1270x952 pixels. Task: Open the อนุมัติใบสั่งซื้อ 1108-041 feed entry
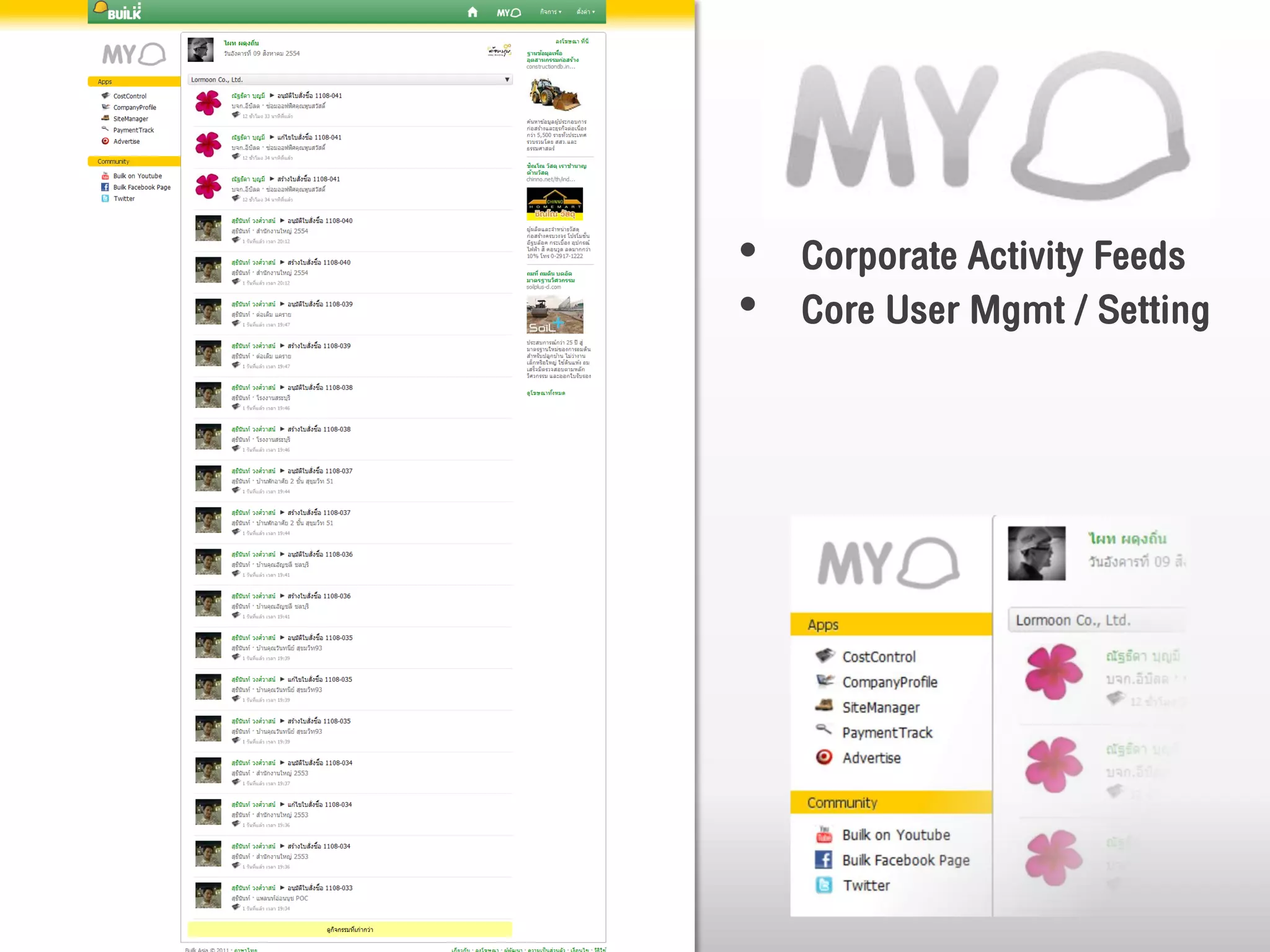309,95
